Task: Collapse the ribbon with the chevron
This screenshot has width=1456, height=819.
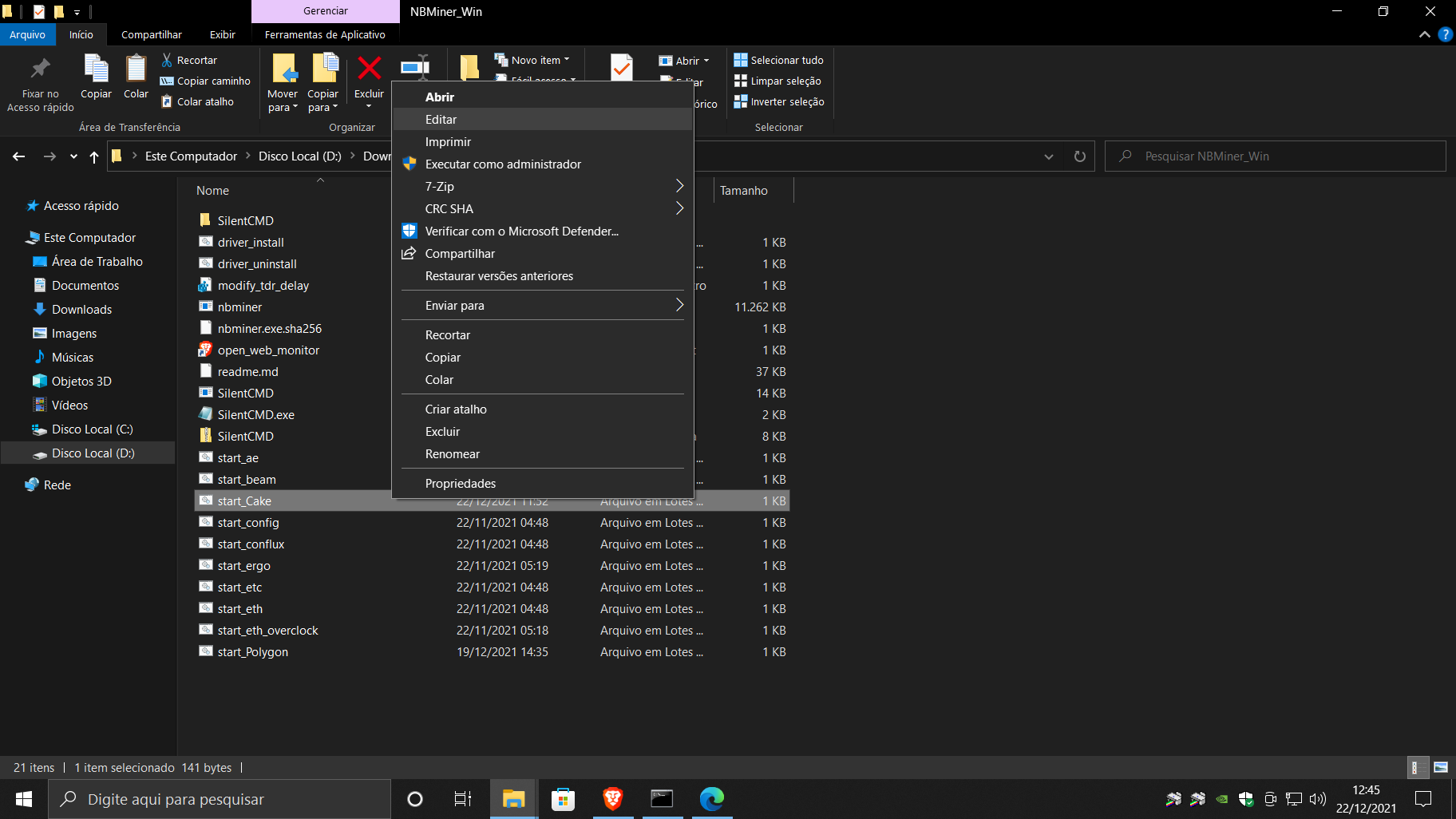Action: 1425,34
